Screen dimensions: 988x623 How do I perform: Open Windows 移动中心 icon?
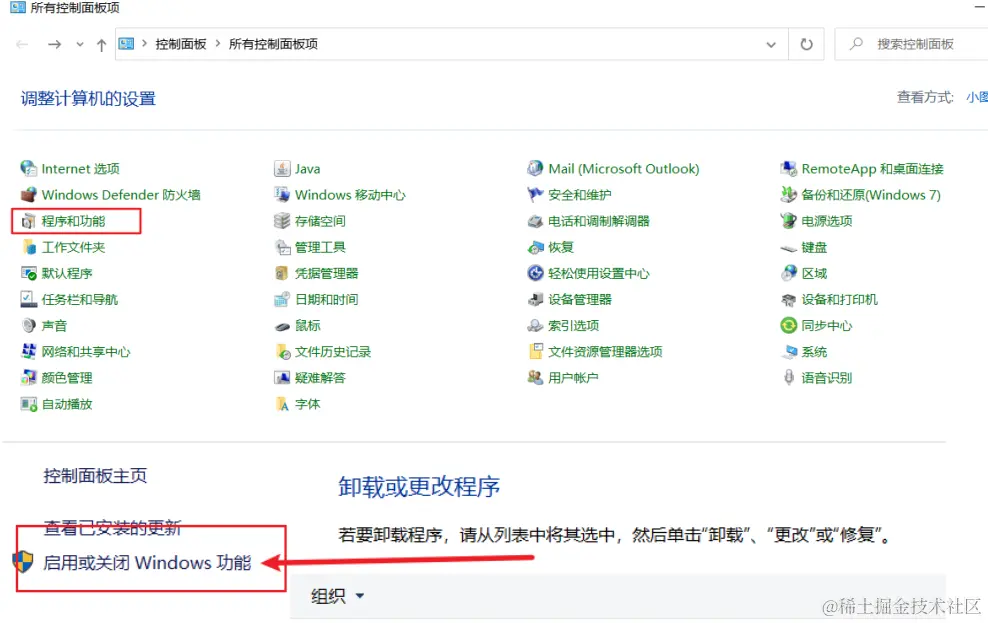coord(282,195)
